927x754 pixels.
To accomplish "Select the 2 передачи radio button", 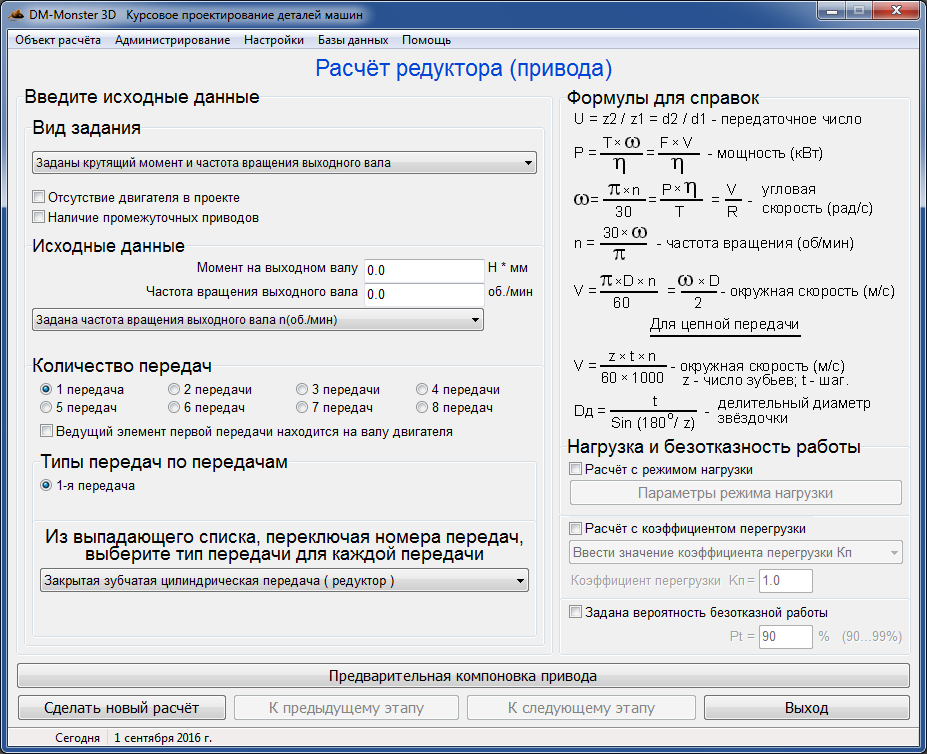I will click(x=174, y=389).
